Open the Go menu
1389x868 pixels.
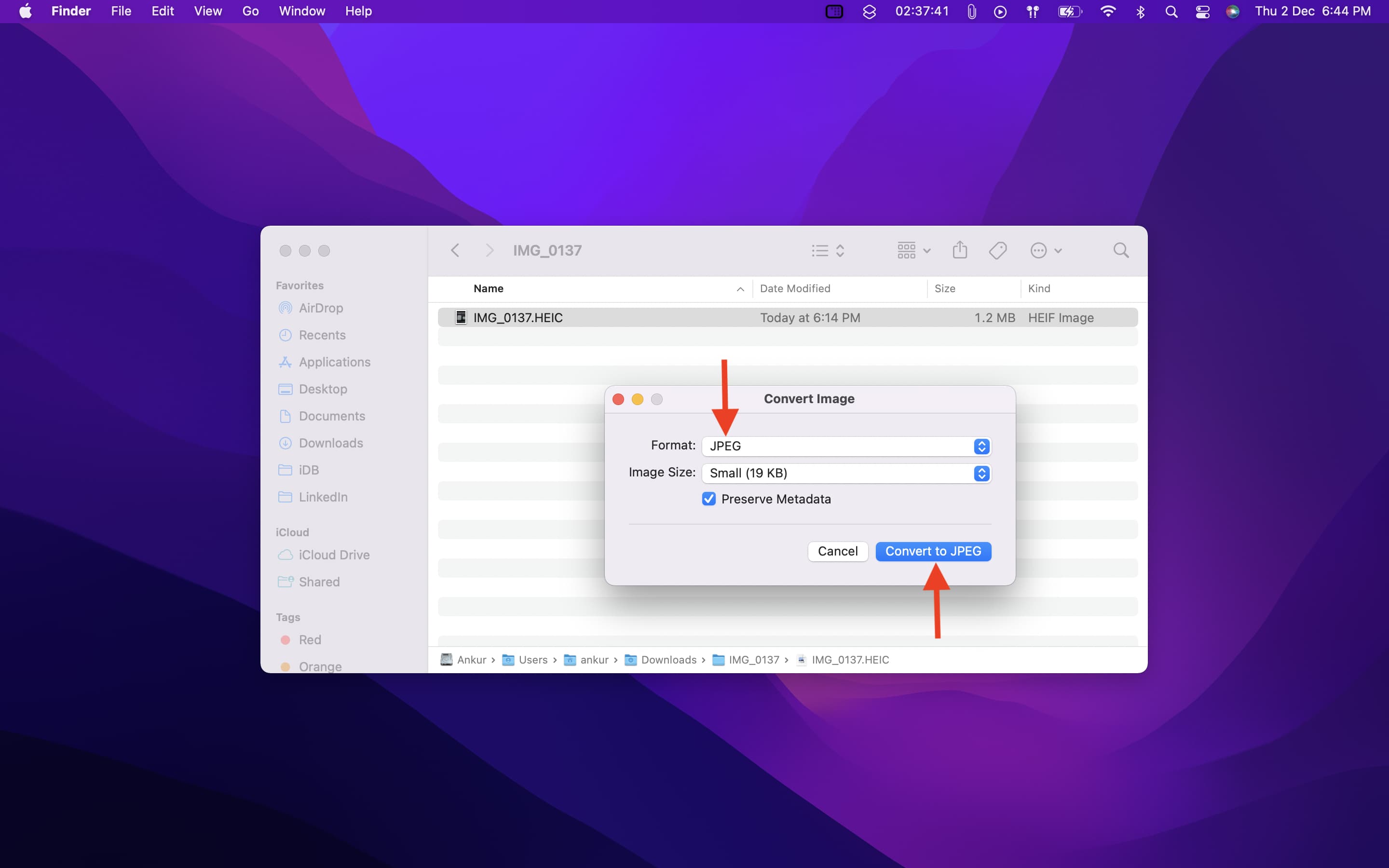click(250, 11)
